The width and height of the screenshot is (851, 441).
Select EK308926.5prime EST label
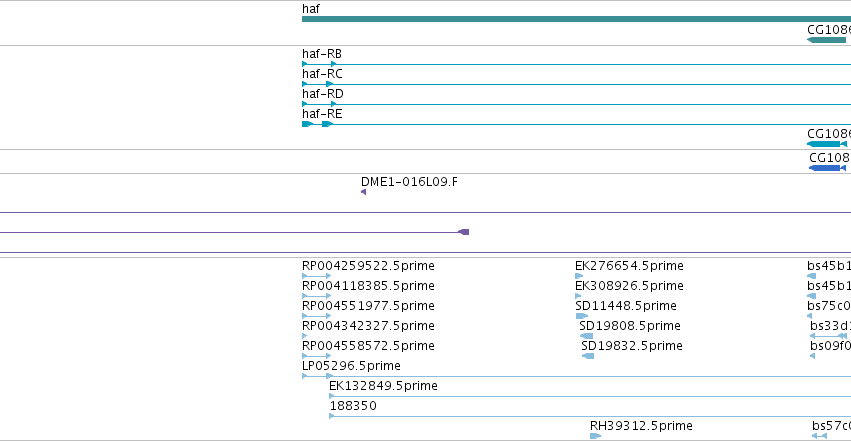point(629,286)
